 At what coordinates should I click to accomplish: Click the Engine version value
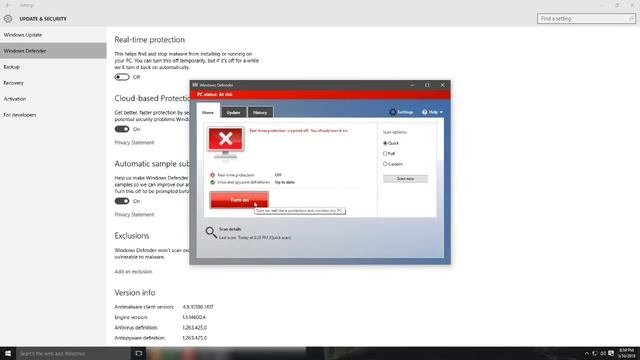click(x=194, y=317)
